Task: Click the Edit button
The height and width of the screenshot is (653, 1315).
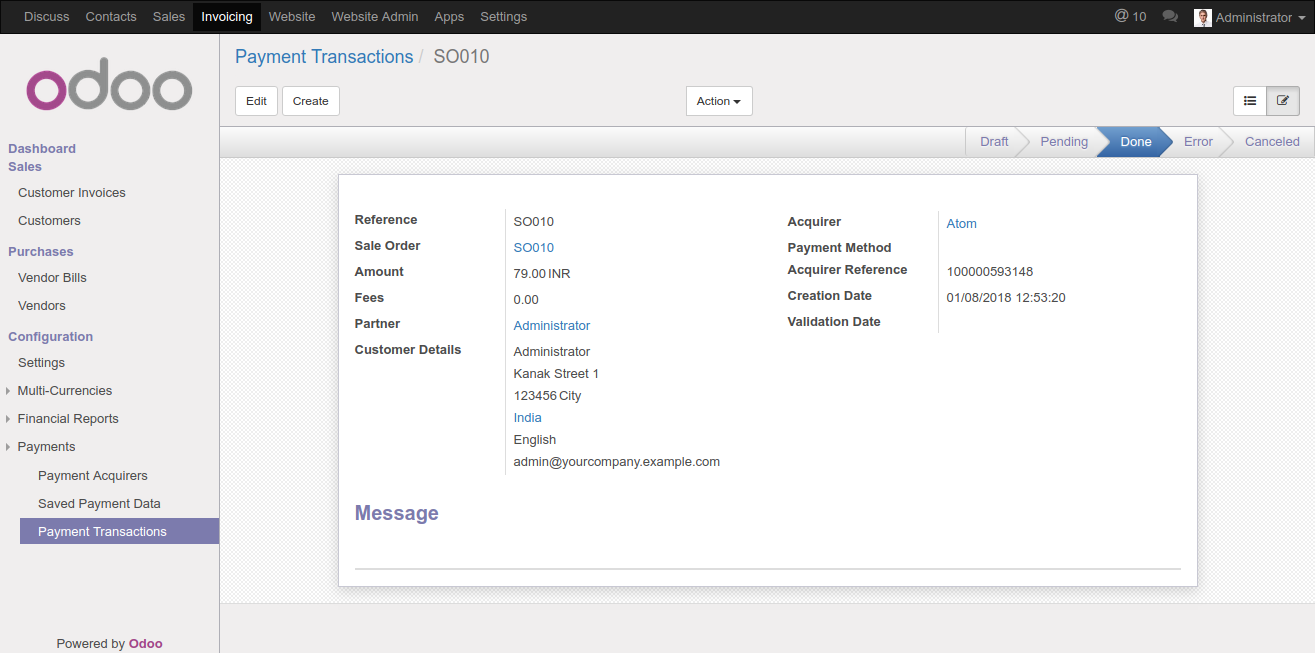Action: [x=256, y=101]
